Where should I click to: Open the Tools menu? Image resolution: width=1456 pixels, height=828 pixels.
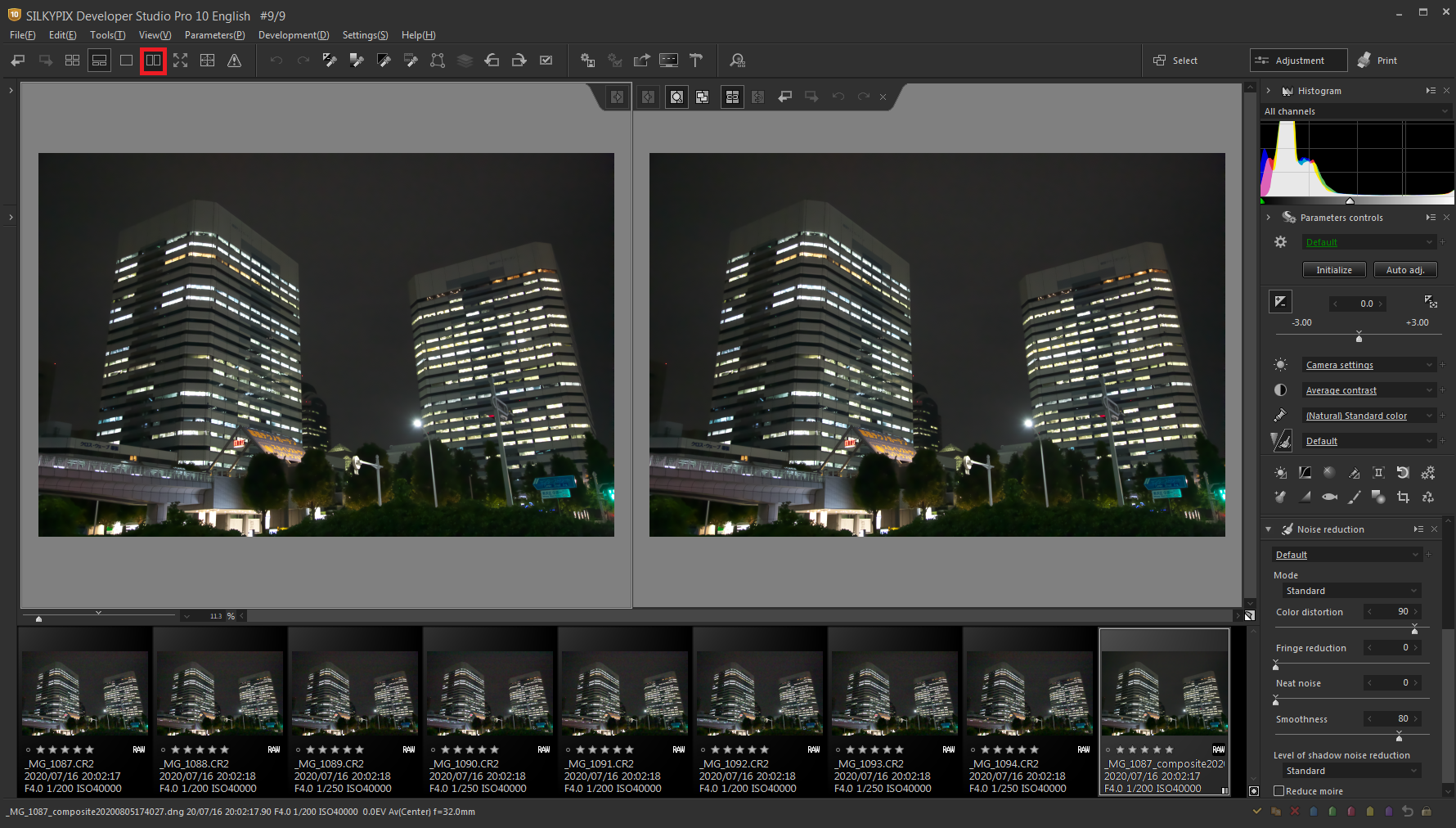(107, 35)
